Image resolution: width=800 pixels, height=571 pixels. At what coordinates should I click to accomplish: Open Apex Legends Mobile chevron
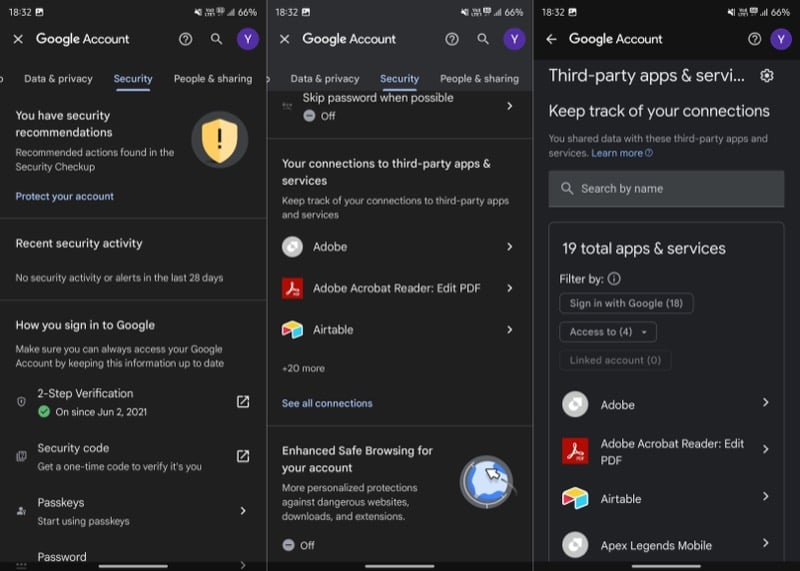[765, 543]
